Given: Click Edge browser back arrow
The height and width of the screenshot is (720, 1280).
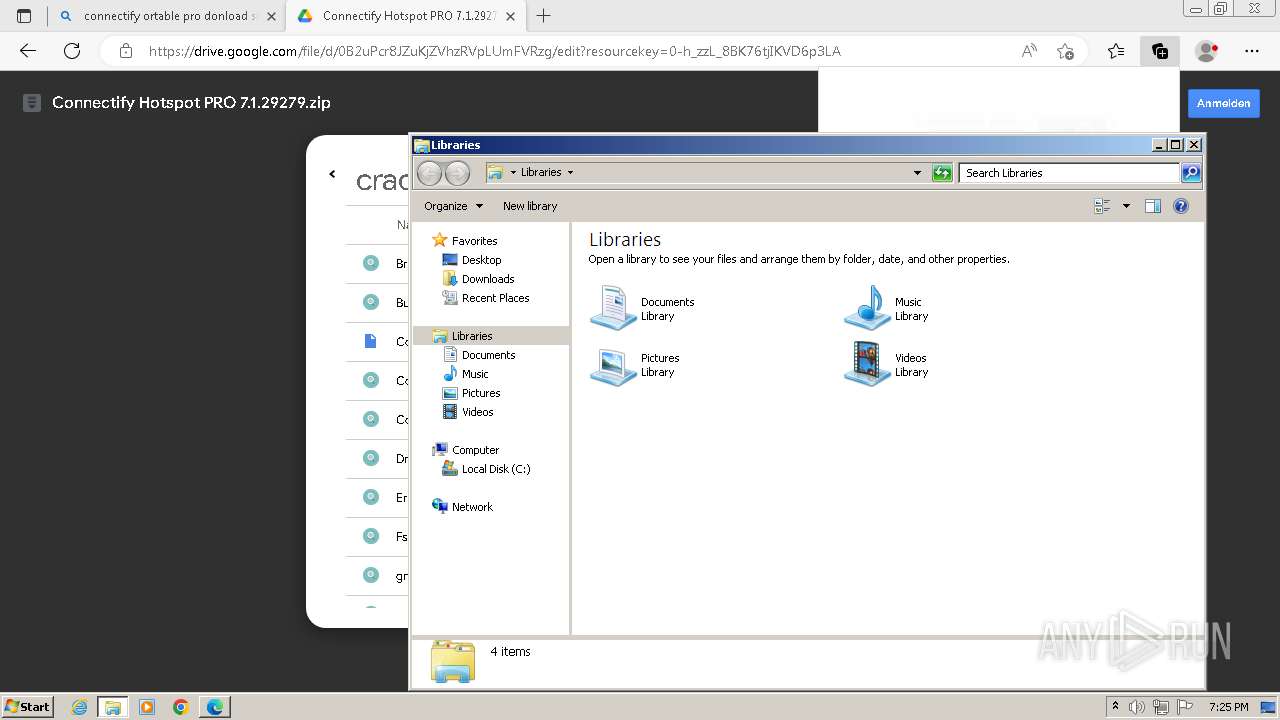Looking at the screenshot, I should pos(28,51).
